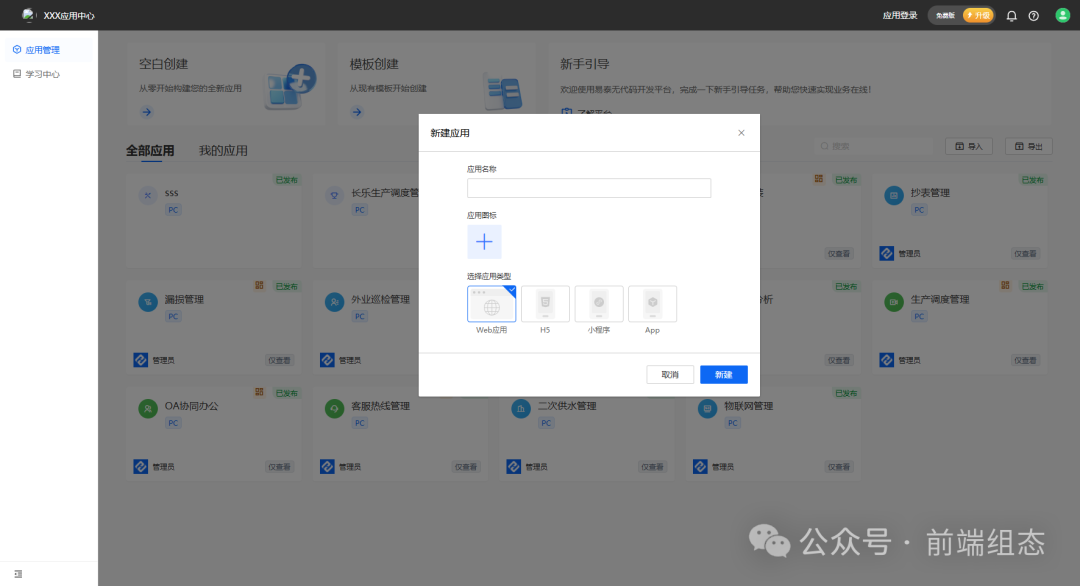
Task: Click the 导入 button
Action: [x=968, y=146]
